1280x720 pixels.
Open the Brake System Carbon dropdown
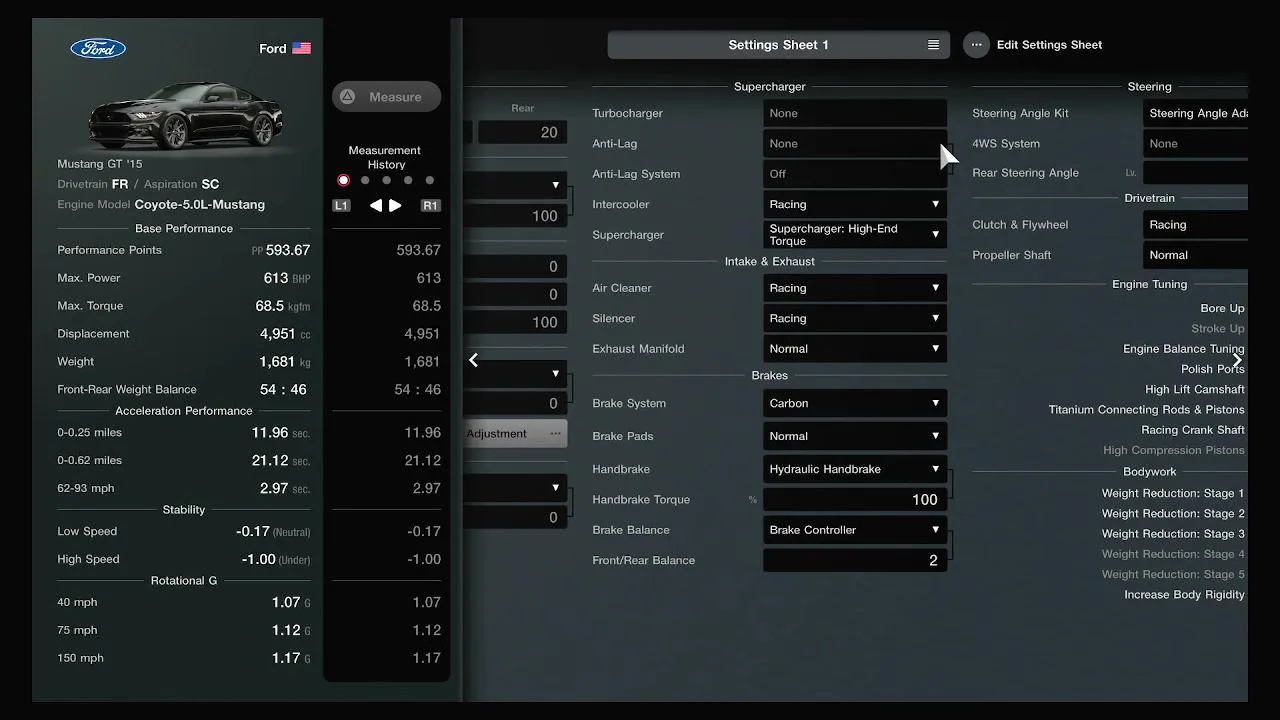point(854,403)
